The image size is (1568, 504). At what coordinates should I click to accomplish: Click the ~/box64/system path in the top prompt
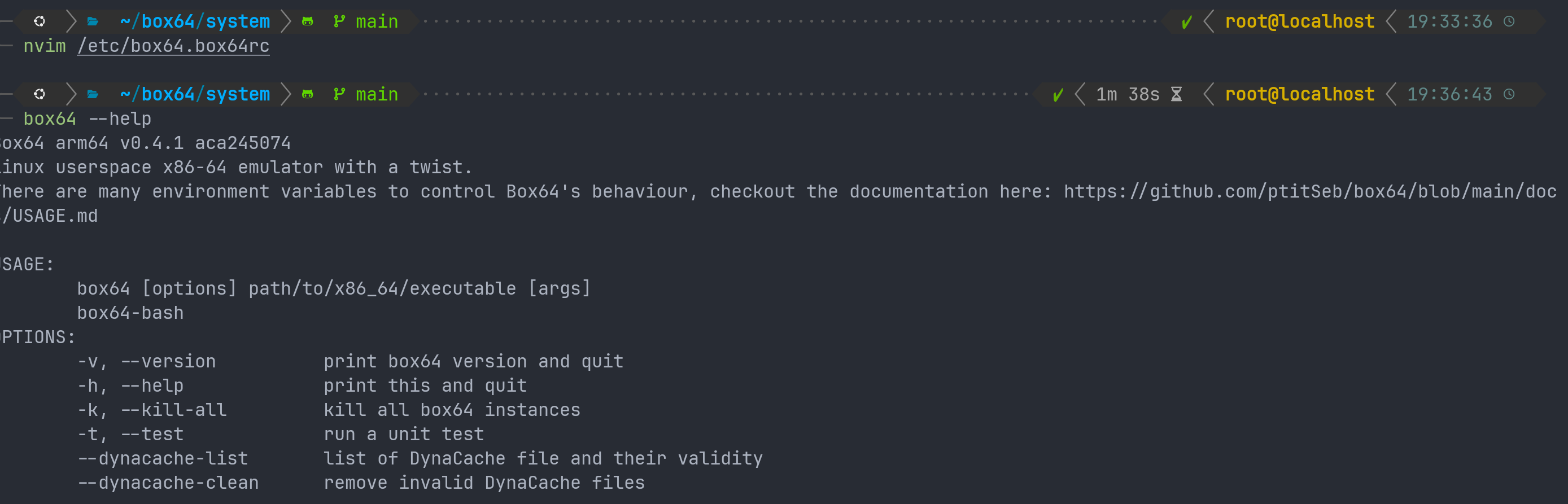(195, 21)
